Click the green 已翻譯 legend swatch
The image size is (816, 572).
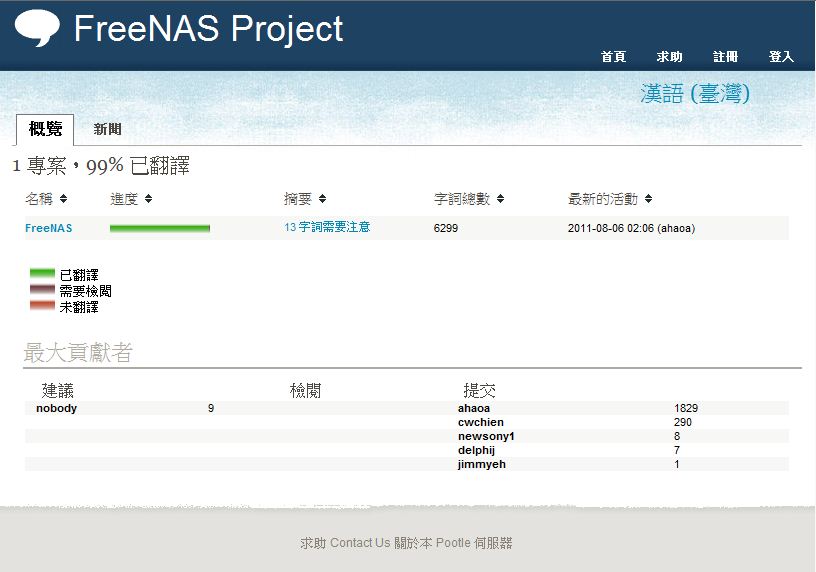(x=42, y=274)
